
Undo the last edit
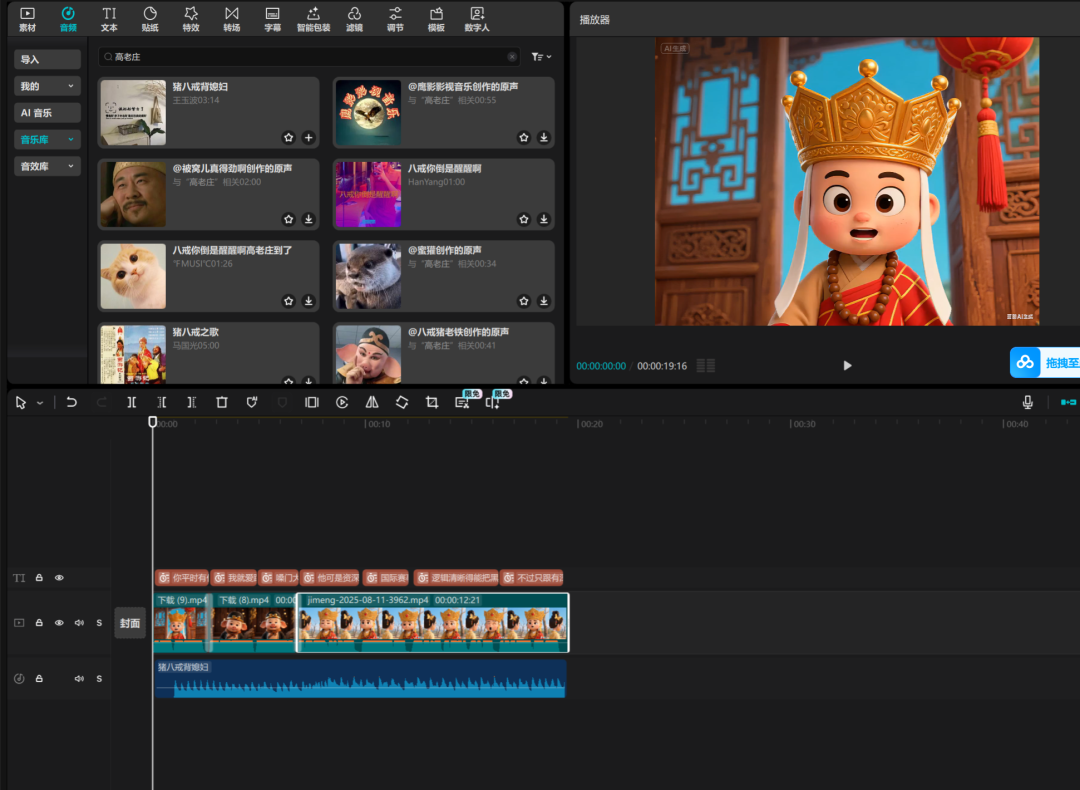pyautogui.click(x=72, y=403)
